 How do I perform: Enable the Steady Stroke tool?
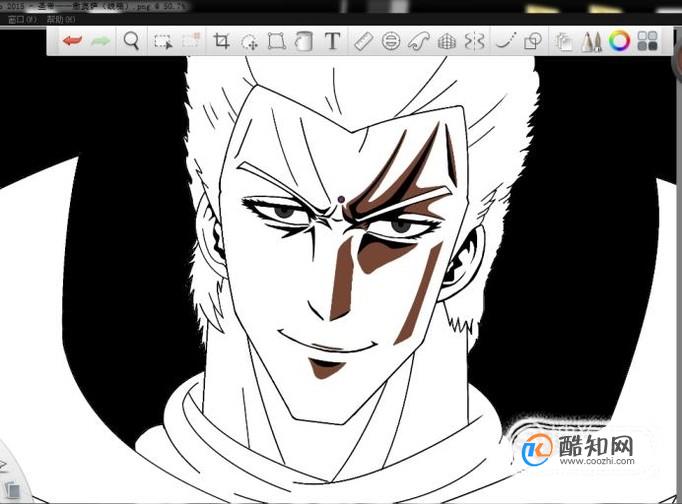pos(506,41)
